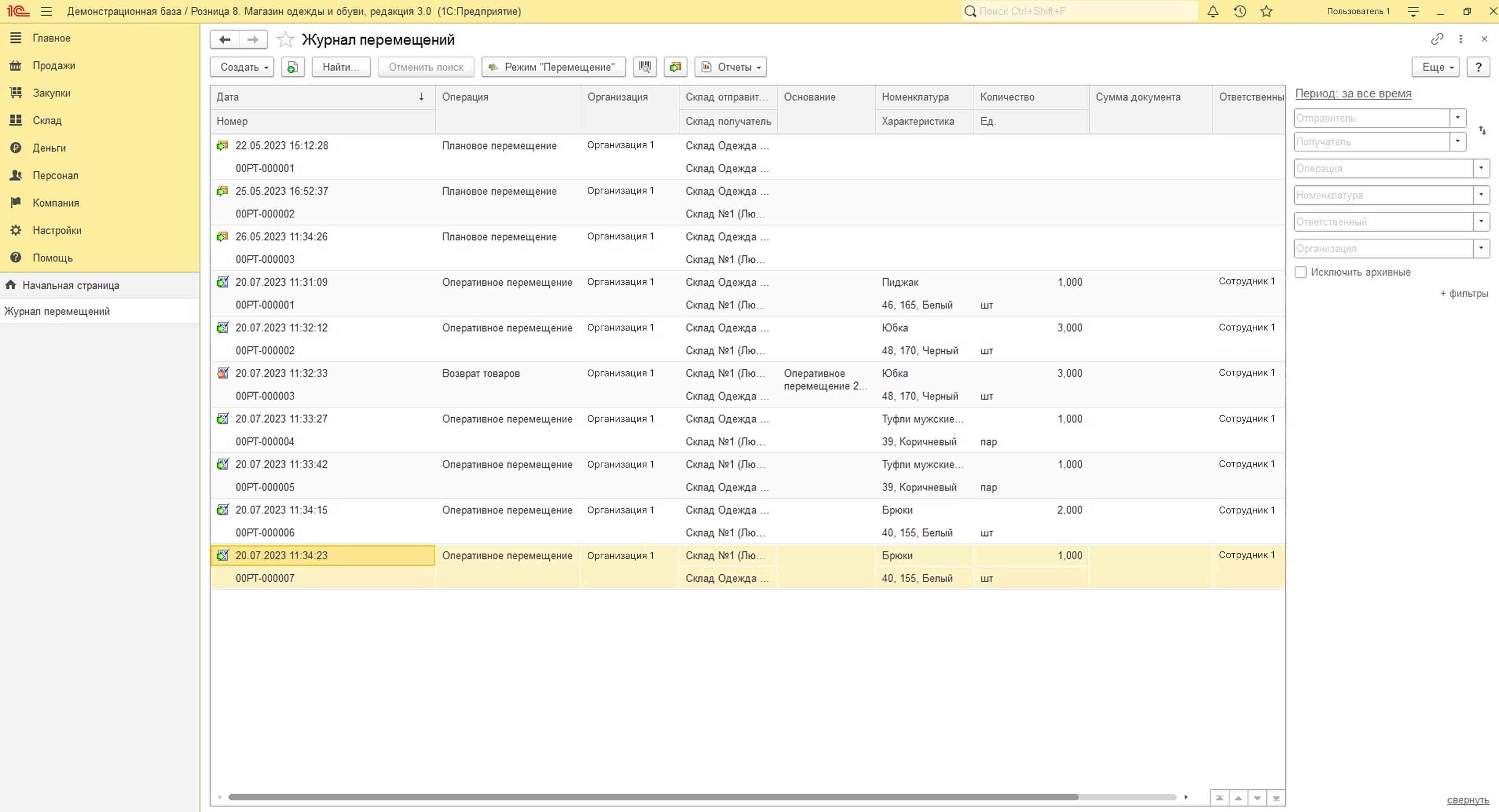Image resolution: width=1499 pixels, height=812 pixels.
Task: Open Отчеты dropdown menu
Action: pyautogui.click(x=730, y=67)
